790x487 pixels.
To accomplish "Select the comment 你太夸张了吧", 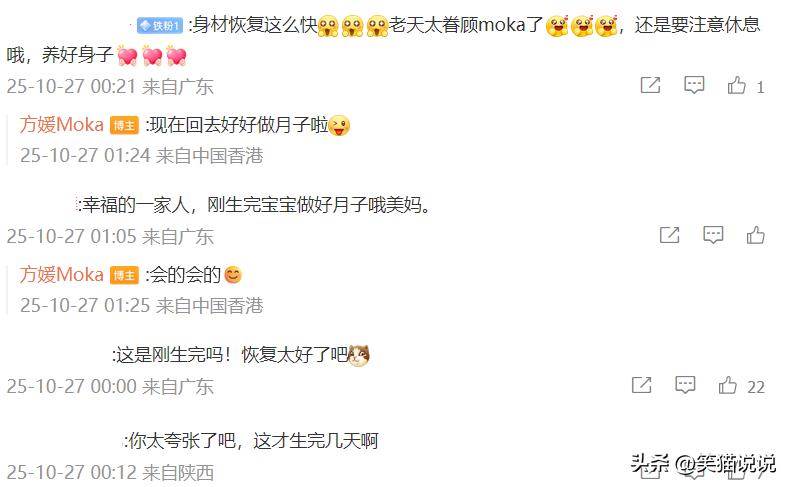I will [251, 441].
